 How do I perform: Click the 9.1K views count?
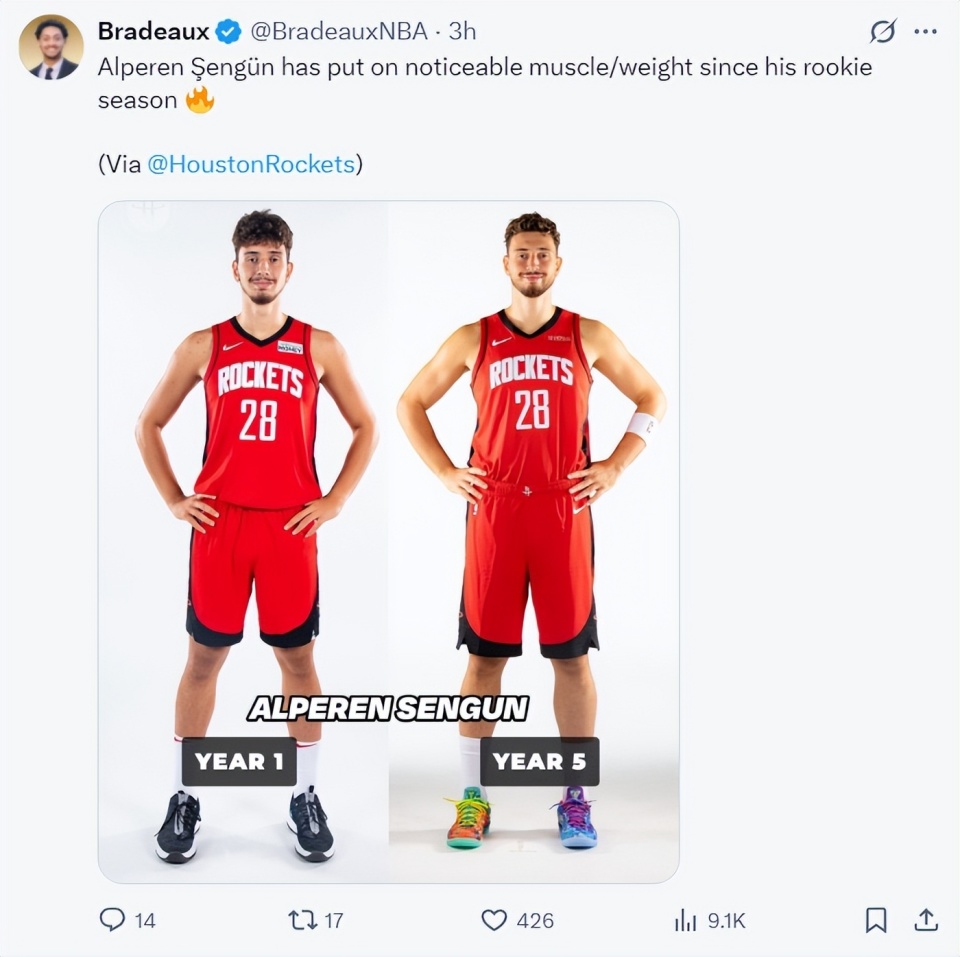(x=727, y=920)
